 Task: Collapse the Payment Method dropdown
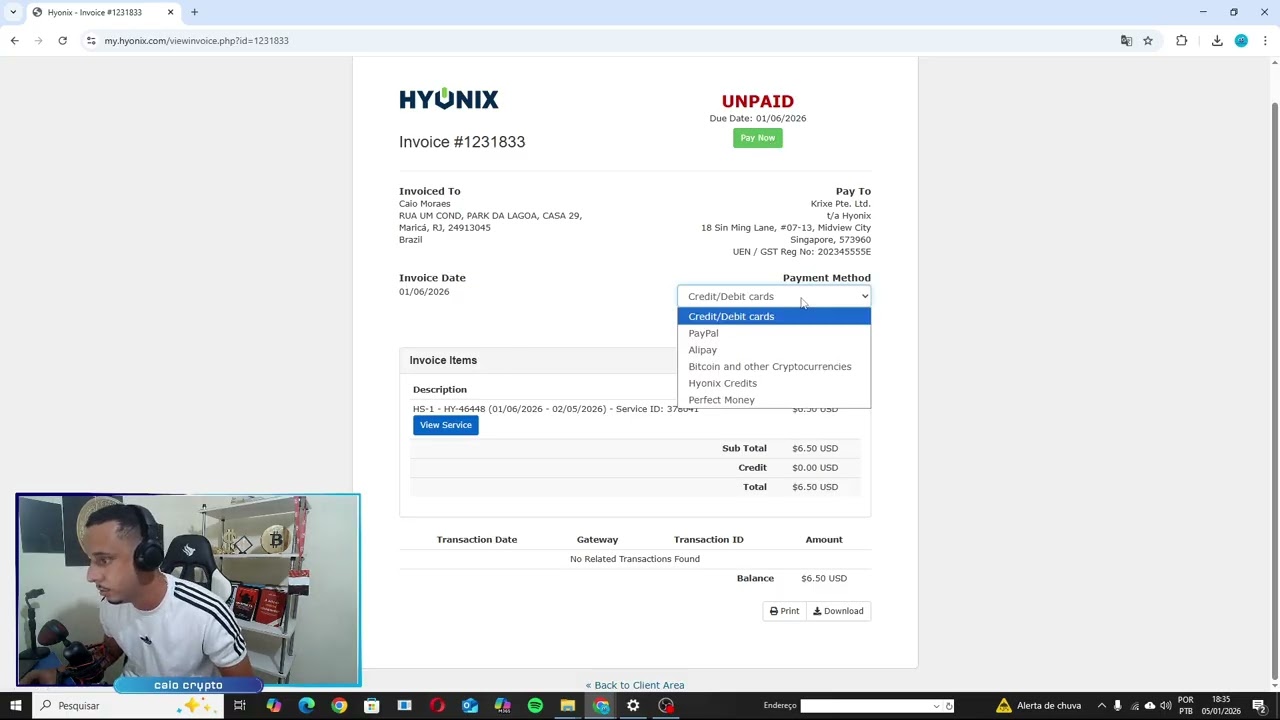(x=774, y=296)
